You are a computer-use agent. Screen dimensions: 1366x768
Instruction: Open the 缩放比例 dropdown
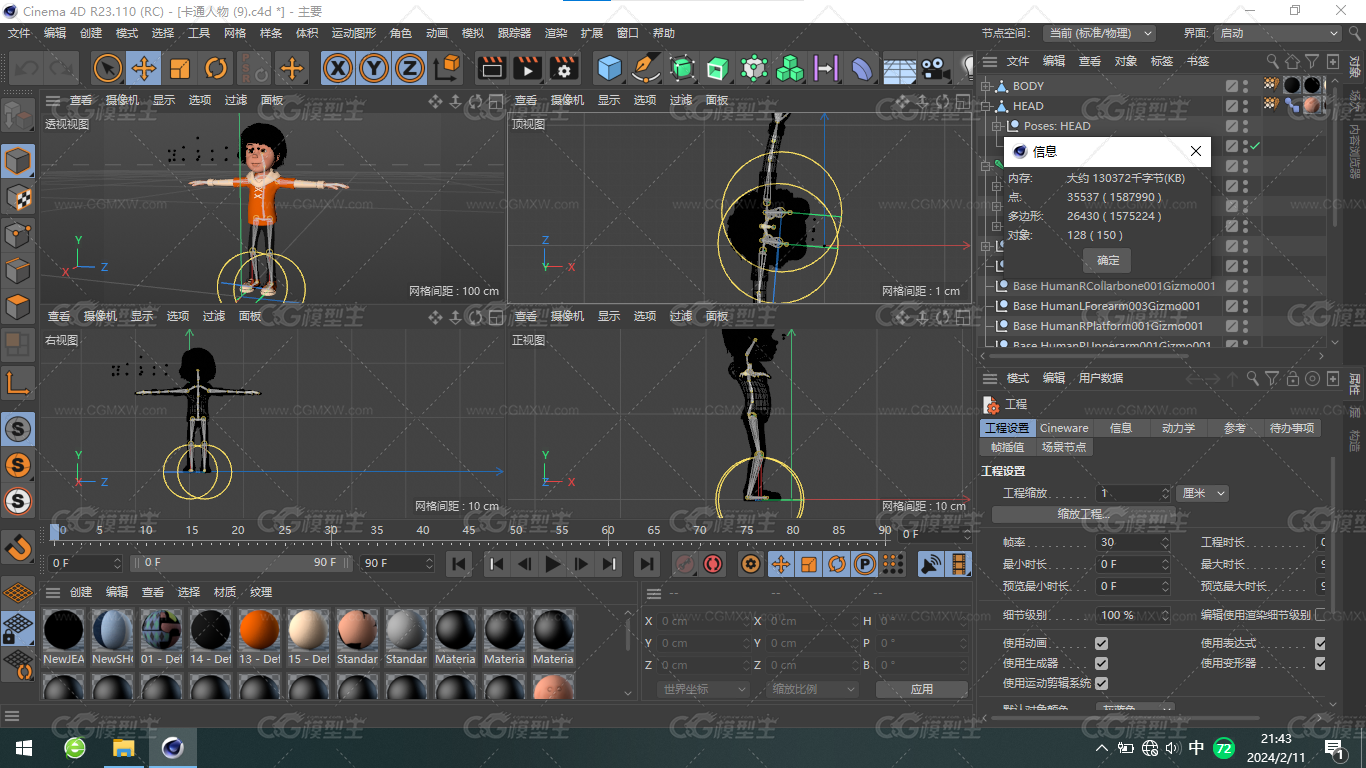[x=813, y=689]
